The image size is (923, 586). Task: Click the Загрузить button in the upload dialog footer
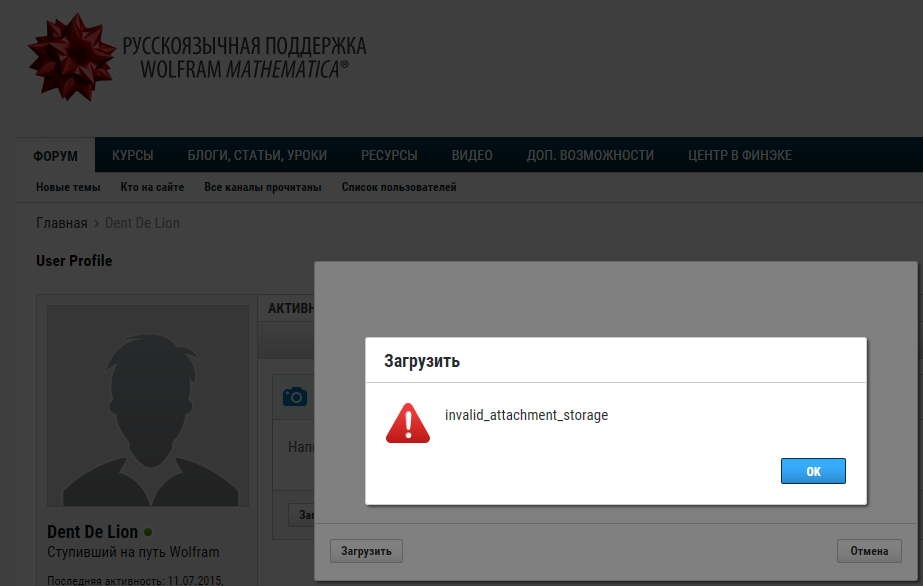pyautogui.click(x=366, y=551)
